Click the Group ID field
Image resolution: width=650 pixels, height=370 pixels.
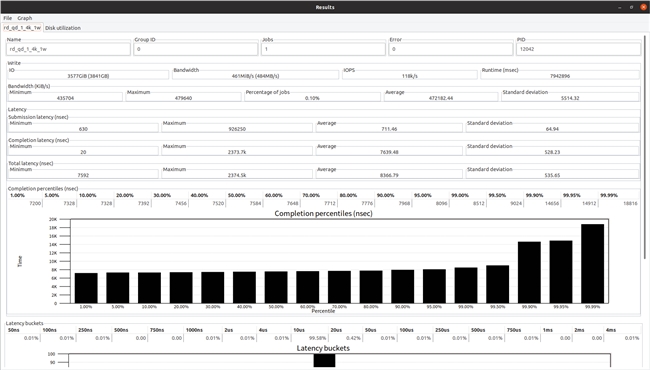(196, 49)
